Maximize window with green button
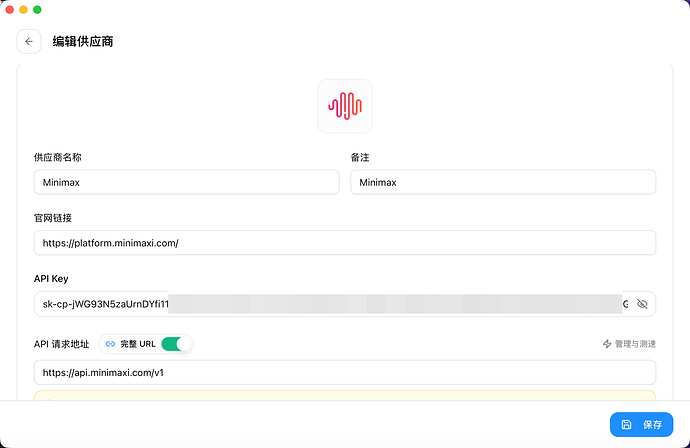The image size is (690, 448). (x=37, y=10)
